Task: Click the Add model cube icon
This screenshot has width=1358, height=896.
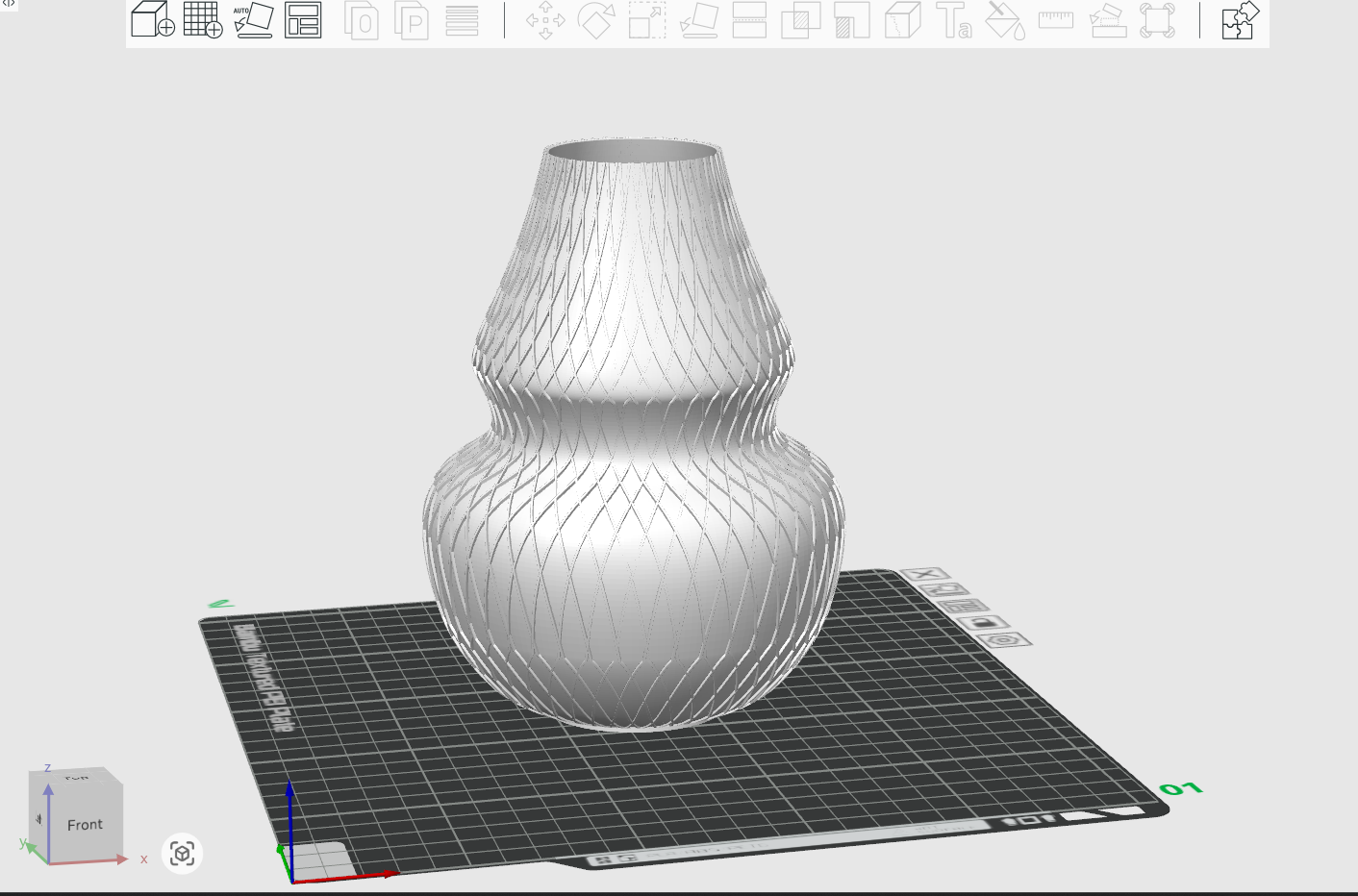Action: (x=152, y=20)
